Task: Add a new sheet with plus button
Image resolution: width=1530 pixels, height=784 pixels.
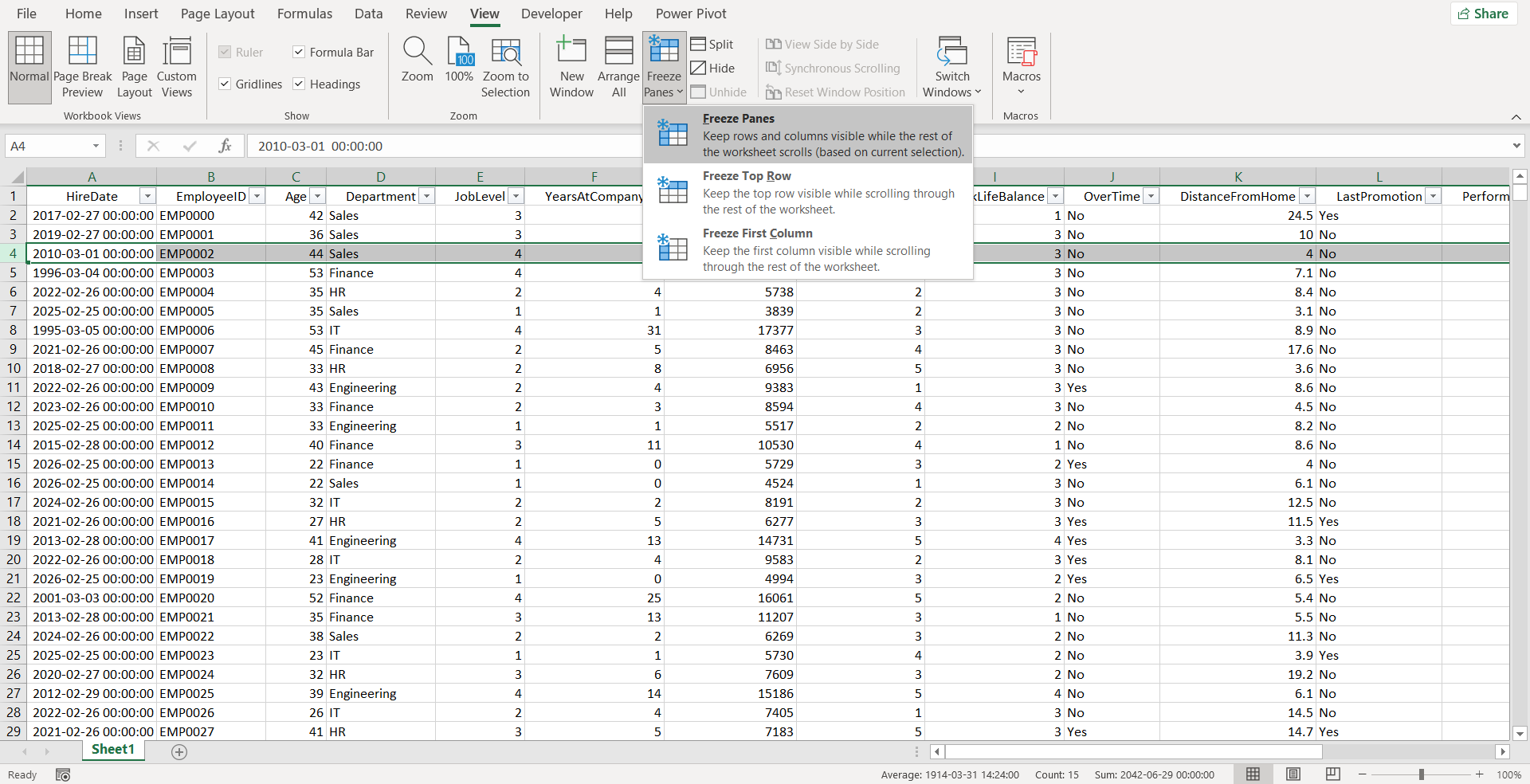Action: [x=179, y=752]
